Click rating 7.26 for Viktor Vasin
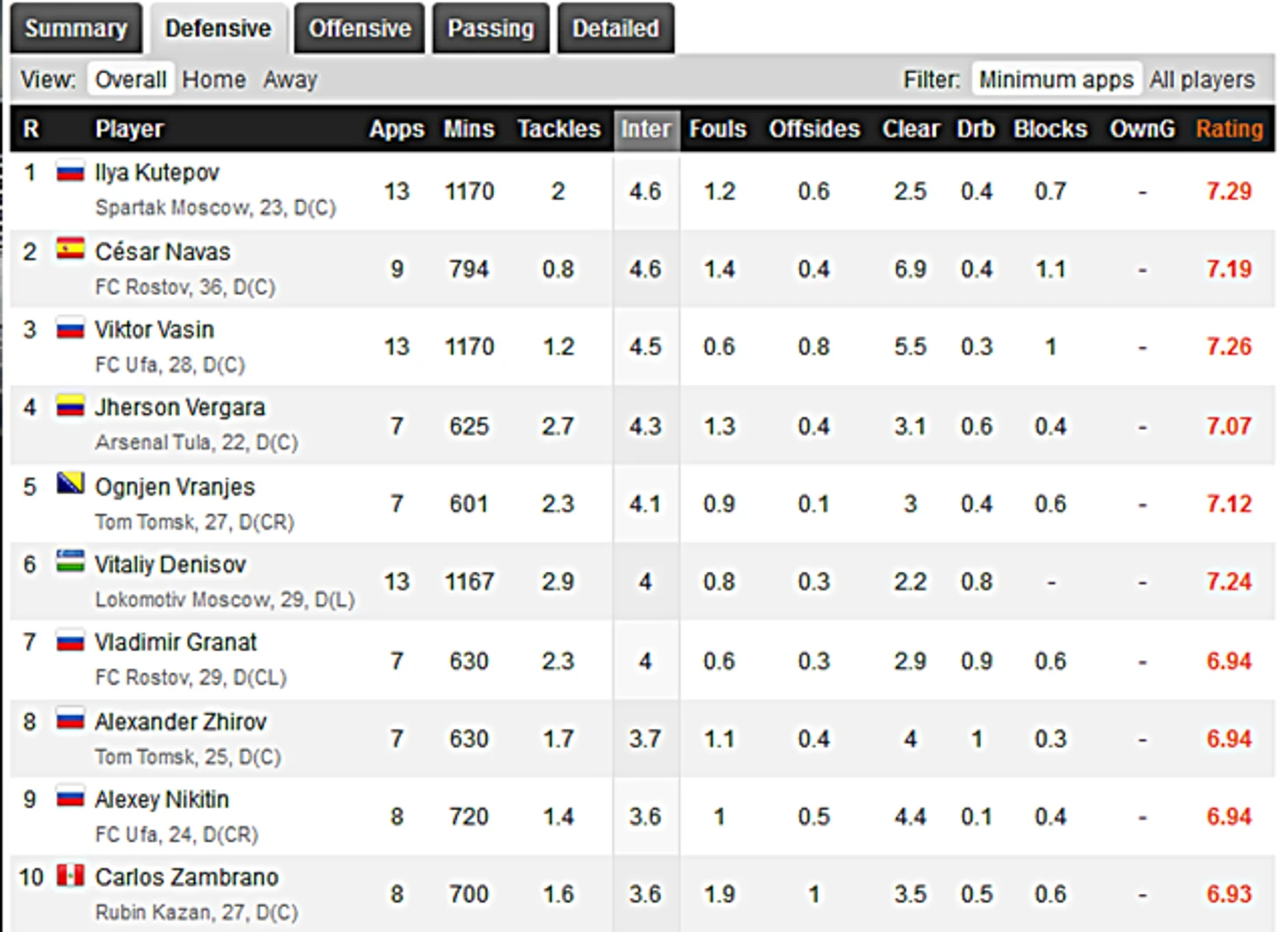This screenshot has width=1288, height=932. (1229, 347)
